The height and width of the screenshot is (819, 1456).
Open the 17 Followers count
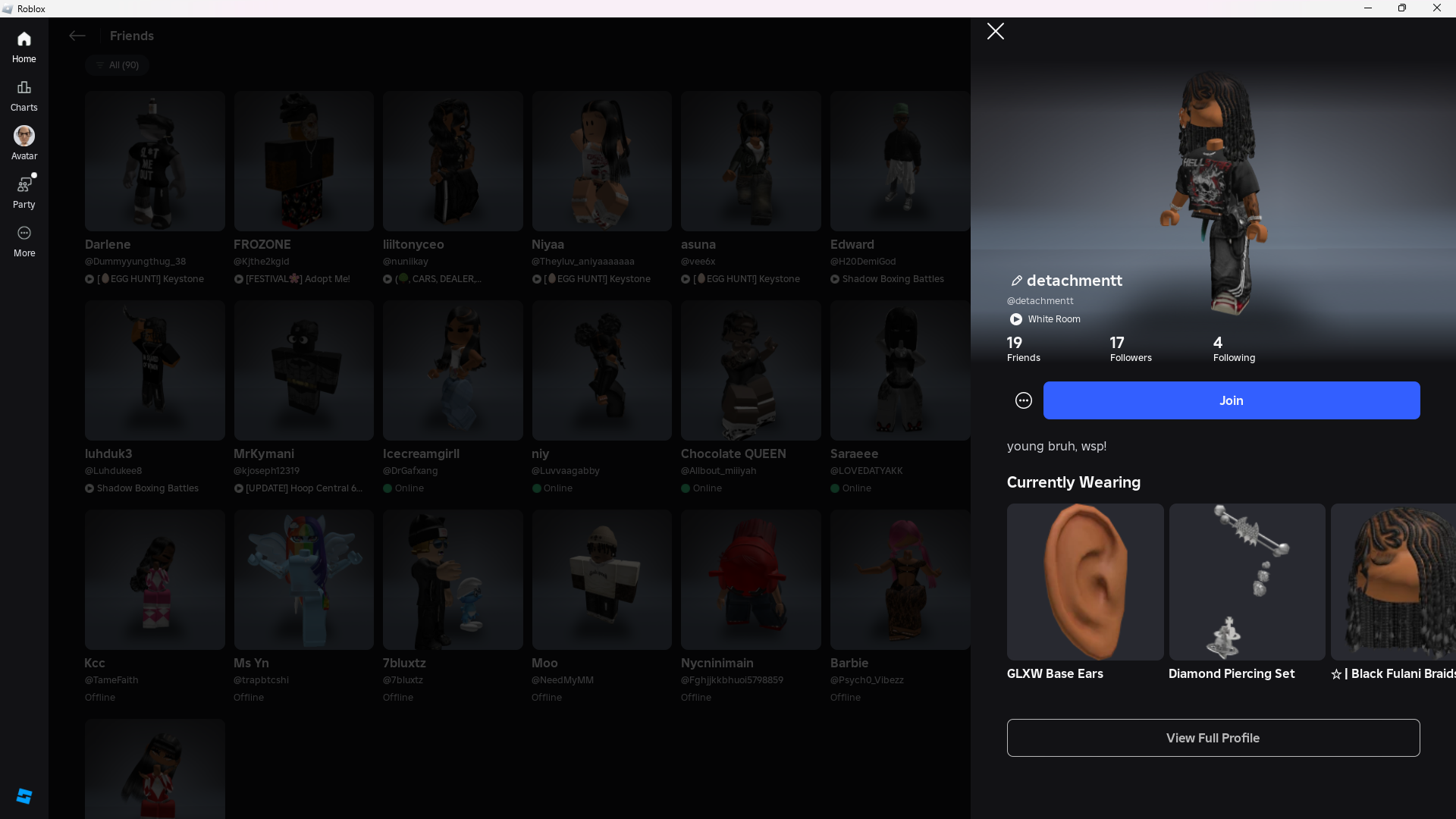coord(1130,349)
